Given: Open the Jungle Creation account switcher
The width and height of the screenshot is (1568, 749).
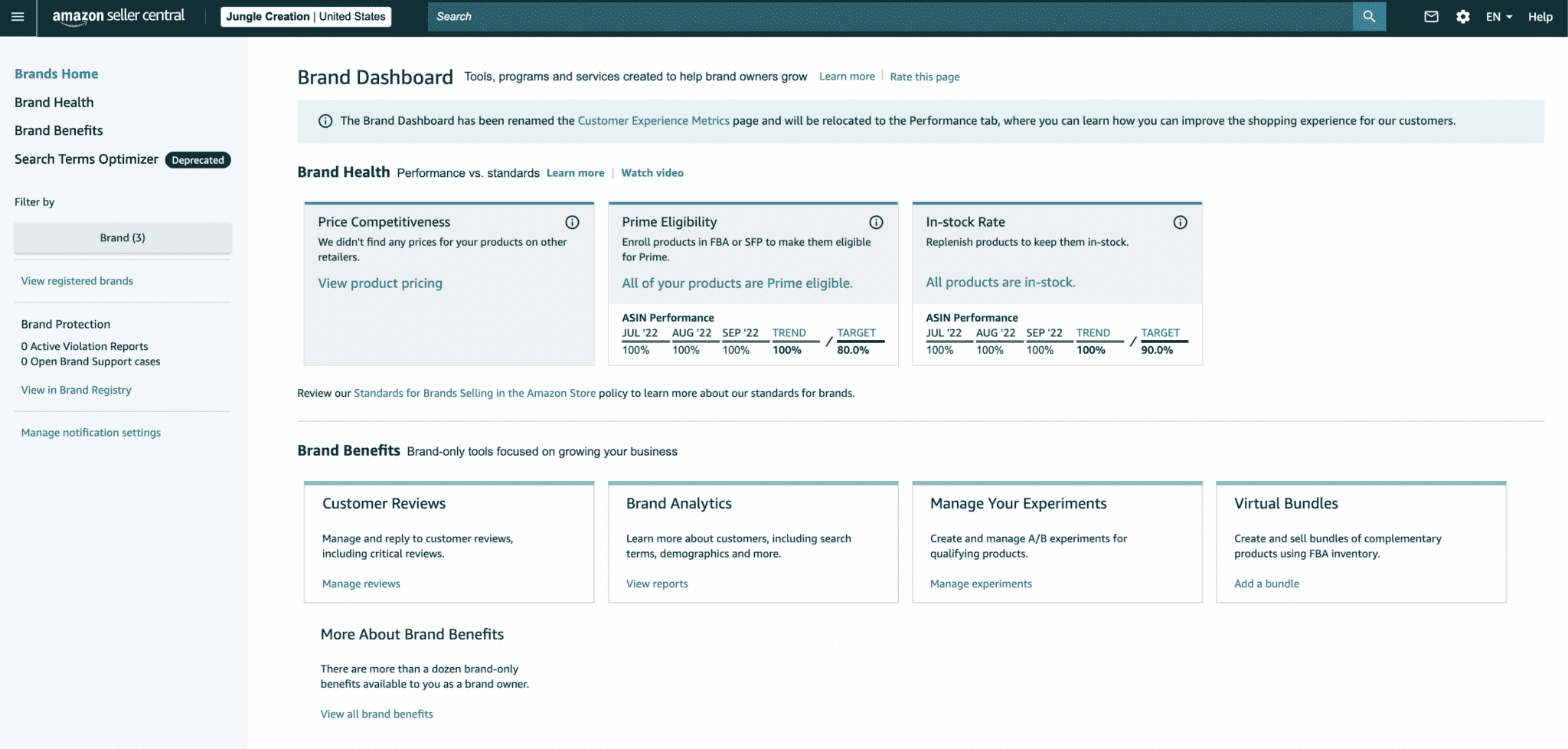Looking at the screenshot, I should pyautogui.click(x=305, y=16).
